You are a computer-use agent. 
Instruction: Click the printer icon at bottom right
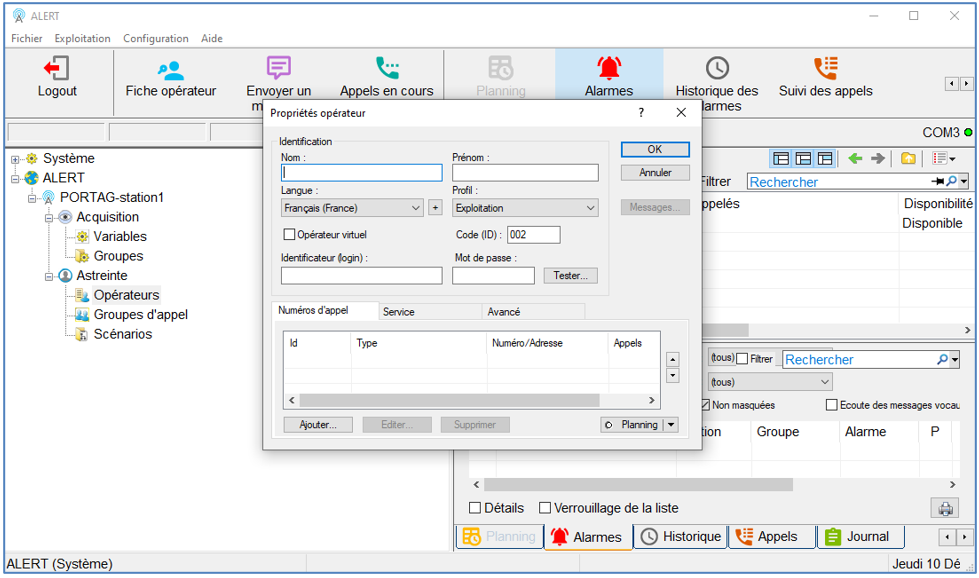[943, 508]
